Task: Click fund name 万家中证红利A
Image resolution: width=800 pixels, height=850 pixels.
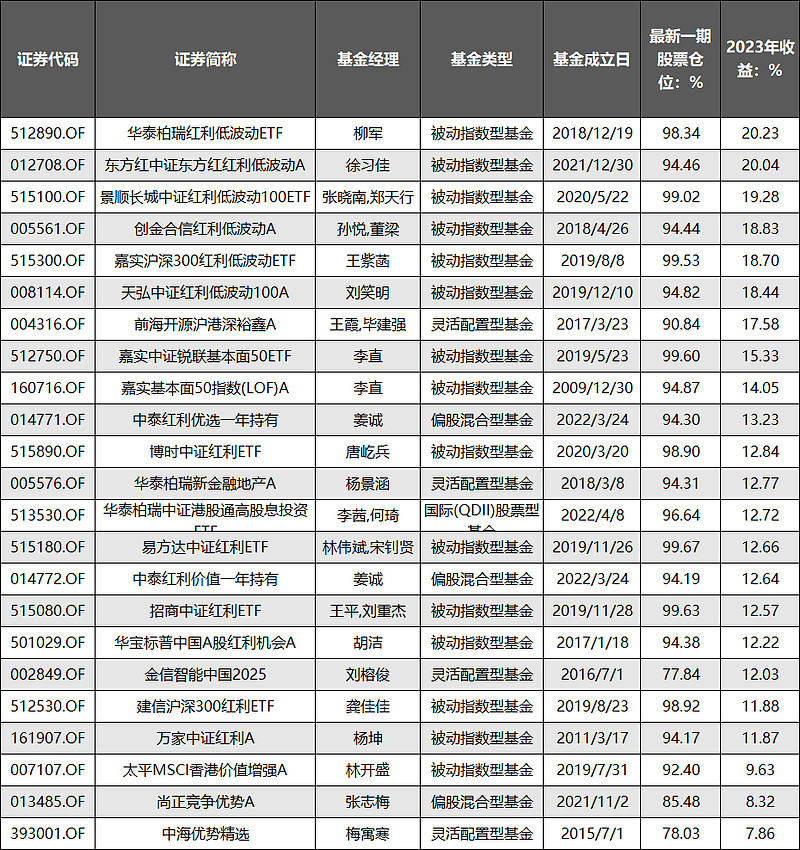Action: click(205, 738)
